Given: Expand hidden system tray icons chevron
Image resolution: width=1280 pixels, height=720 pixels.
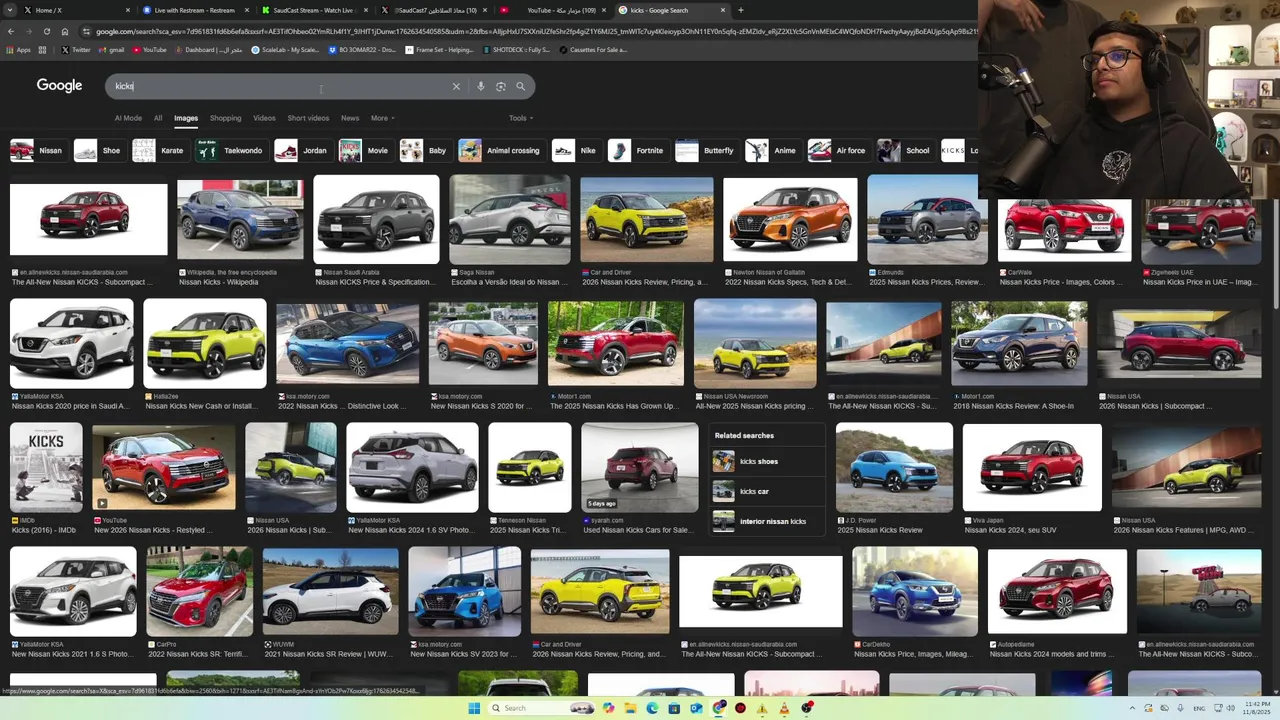Looking at the screenshot, I should [x=1133, y=708].
